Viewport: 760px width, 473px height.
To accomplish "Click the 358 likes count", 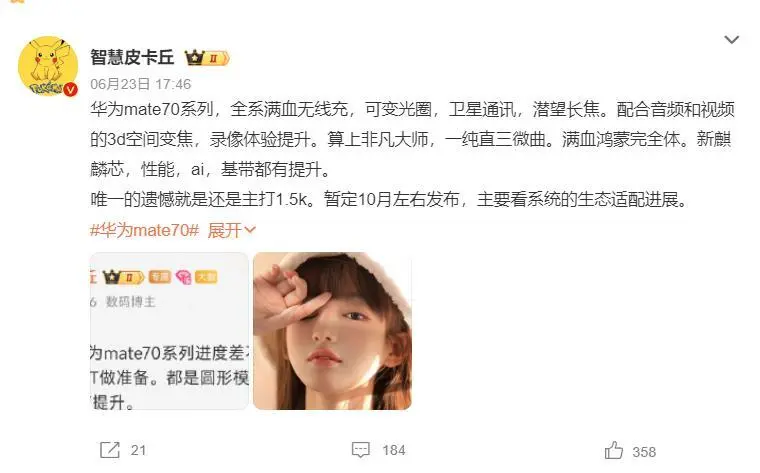I will (x=644, y=452).
